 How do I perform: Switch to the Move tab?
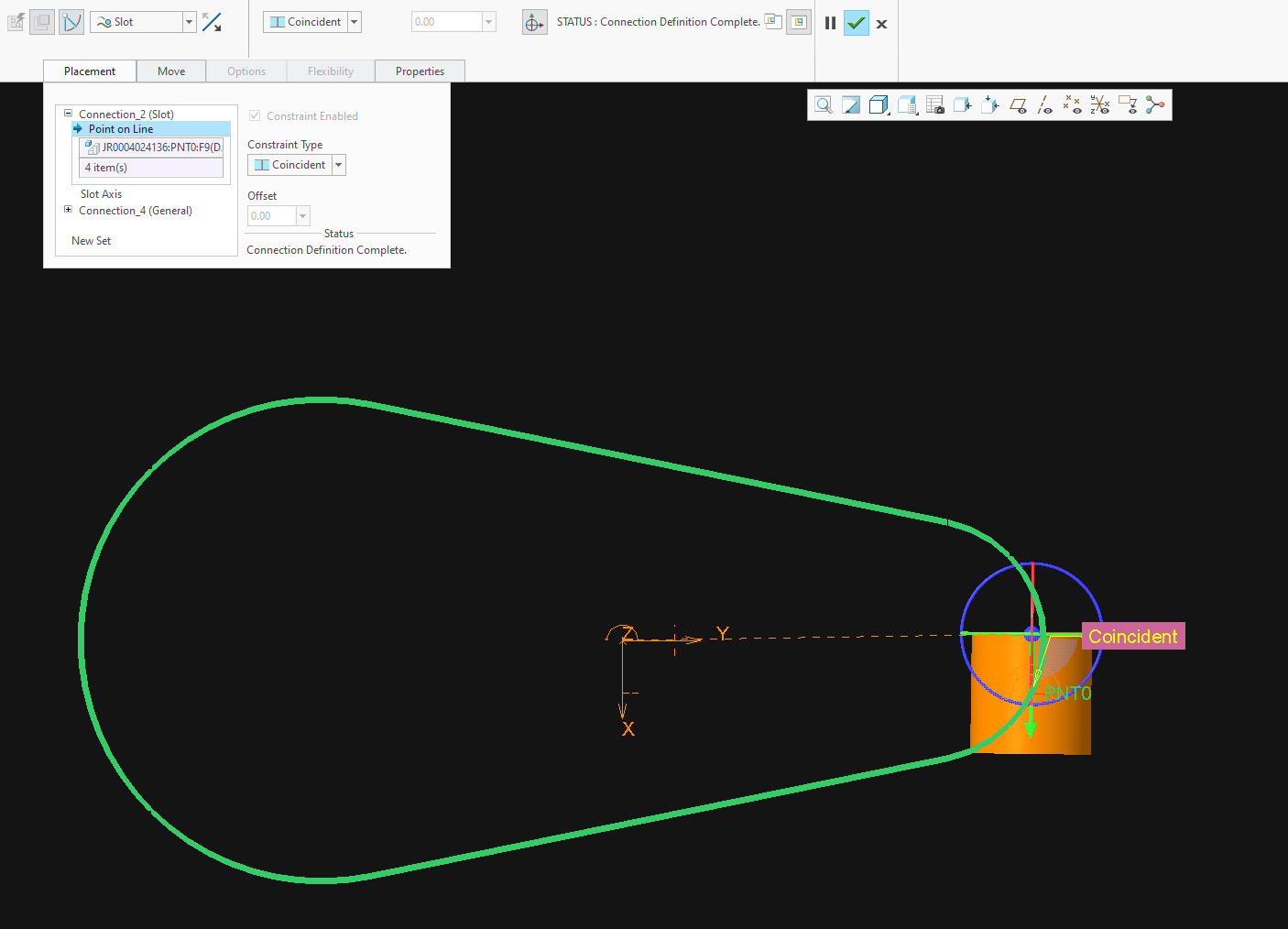[171, 71]
